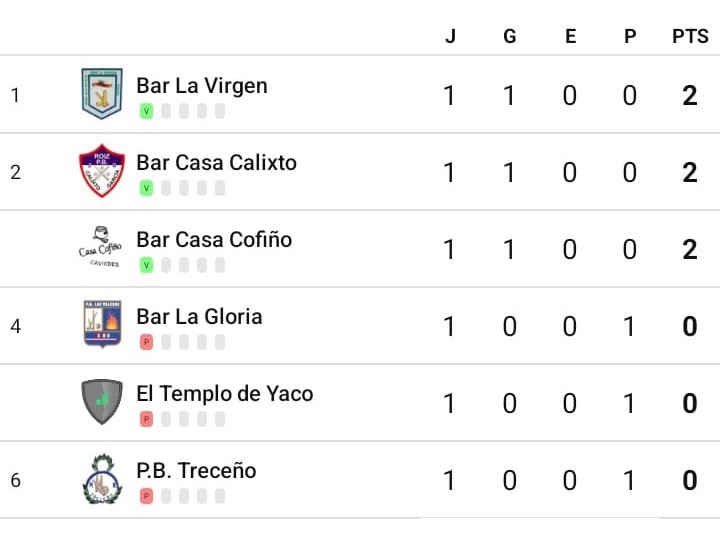Open the Bar La Virgen team crest
The width and height of the screenshot is (720, 542).
(102, 94)
